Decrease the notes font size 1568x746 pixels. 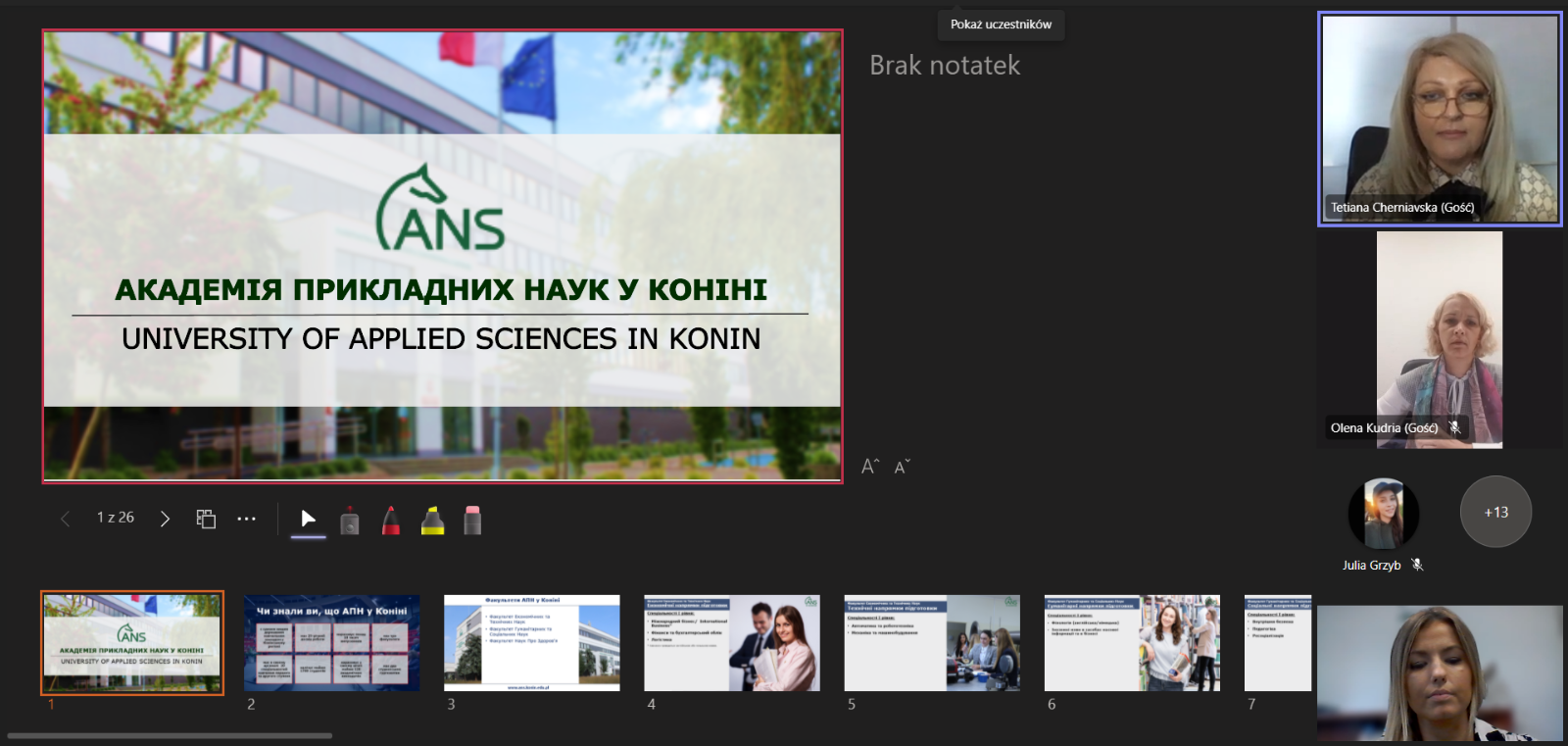pos(903,467)
